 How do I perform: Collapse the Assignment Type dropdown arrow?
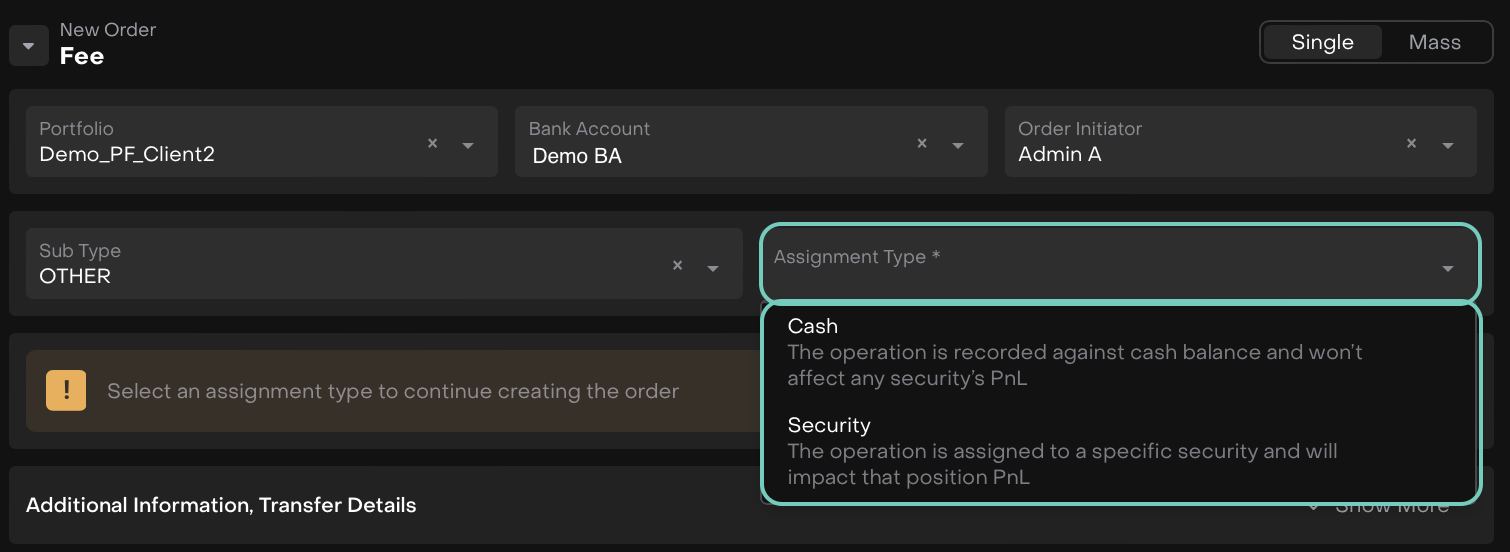[1447, 268]
